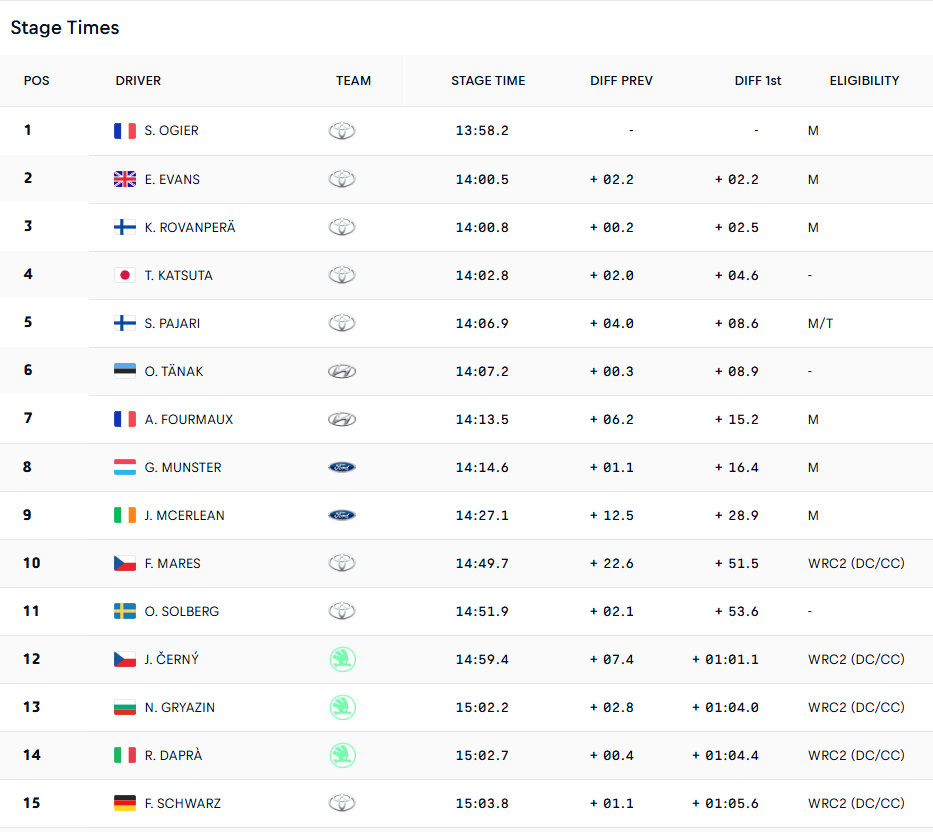
Task: Click F. Mares stage time 14:49.7
Action: point(482,564)
